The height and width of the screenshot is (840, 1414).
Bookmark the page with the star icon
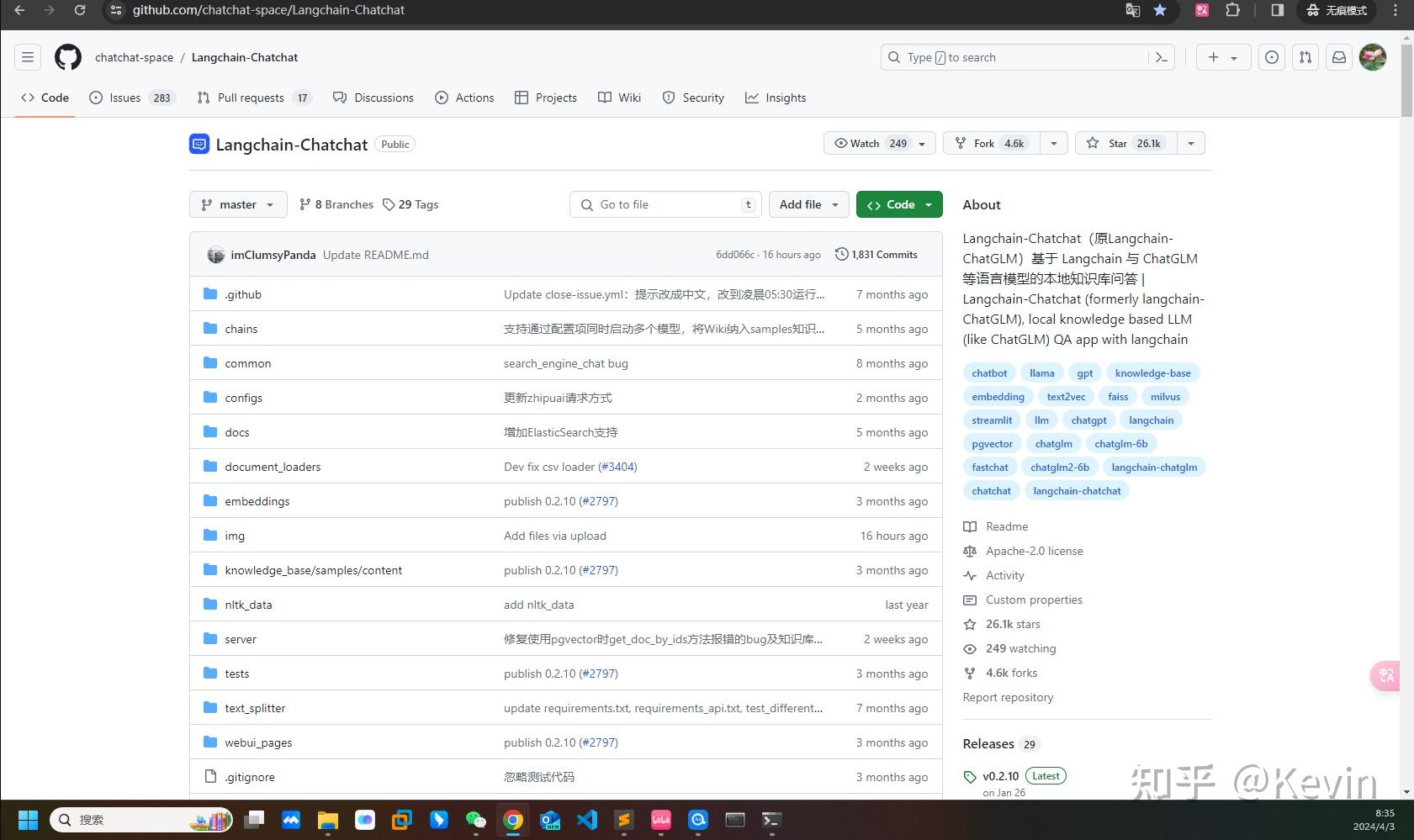pyautogui.click(x=1160, y=10)
